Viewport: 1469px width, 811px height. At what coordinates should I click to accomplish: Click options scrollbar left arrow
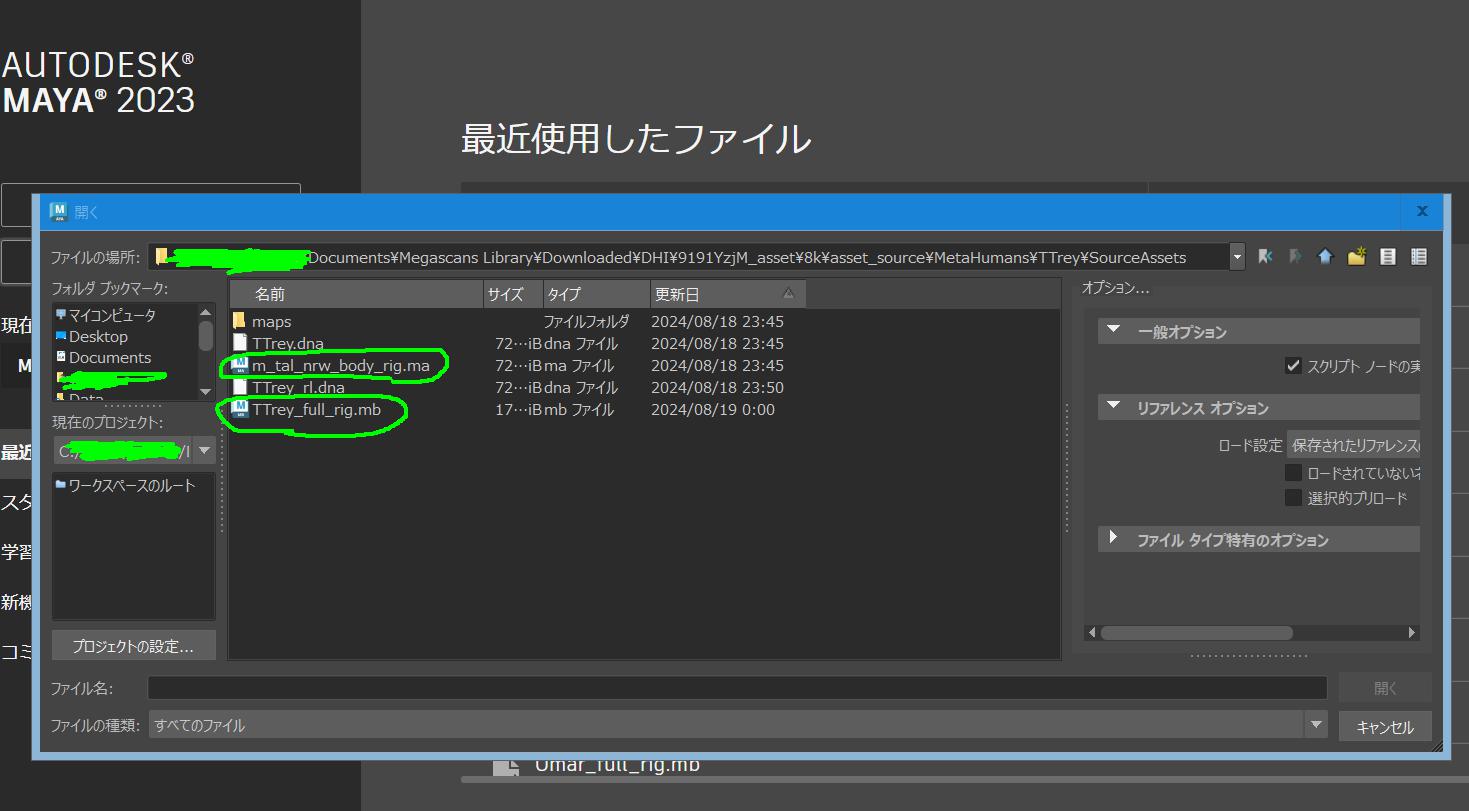[1092, 632]
